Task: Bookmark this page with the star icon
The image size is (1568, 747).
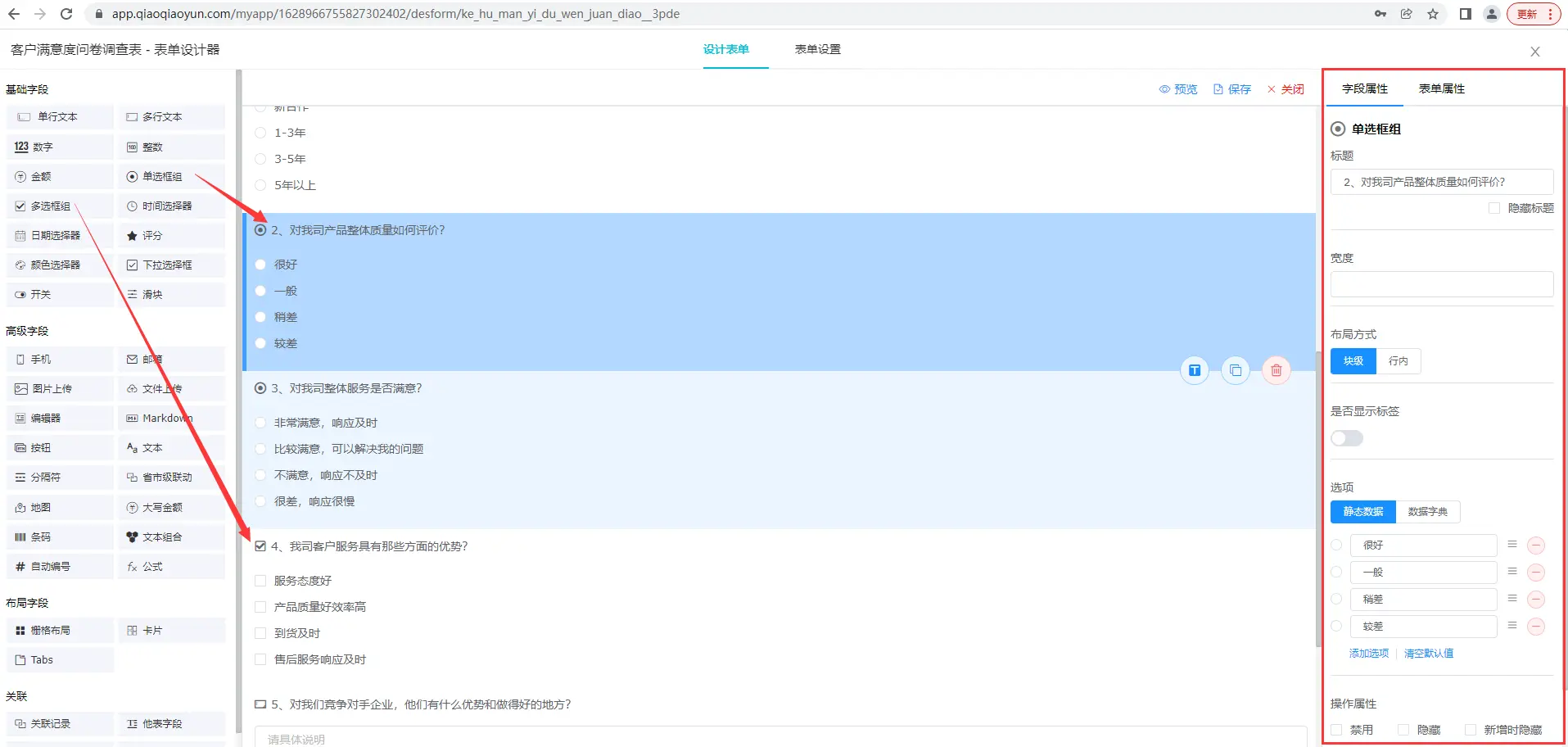Action: [1433, 14]
